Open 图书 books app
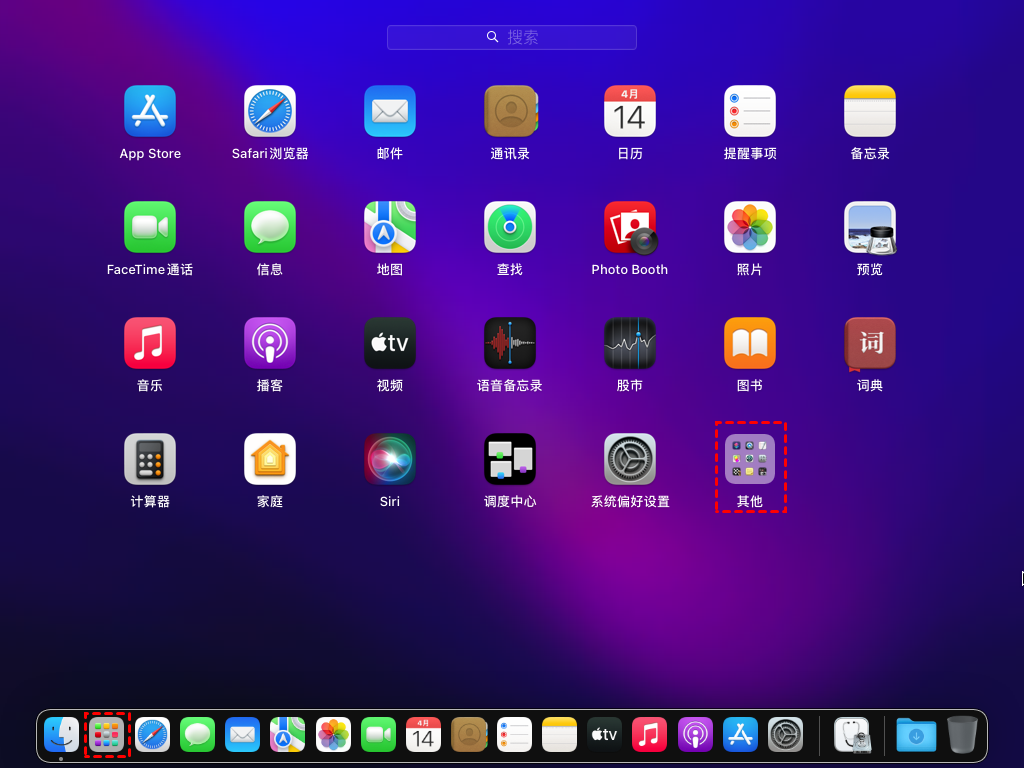 (750, 343)
